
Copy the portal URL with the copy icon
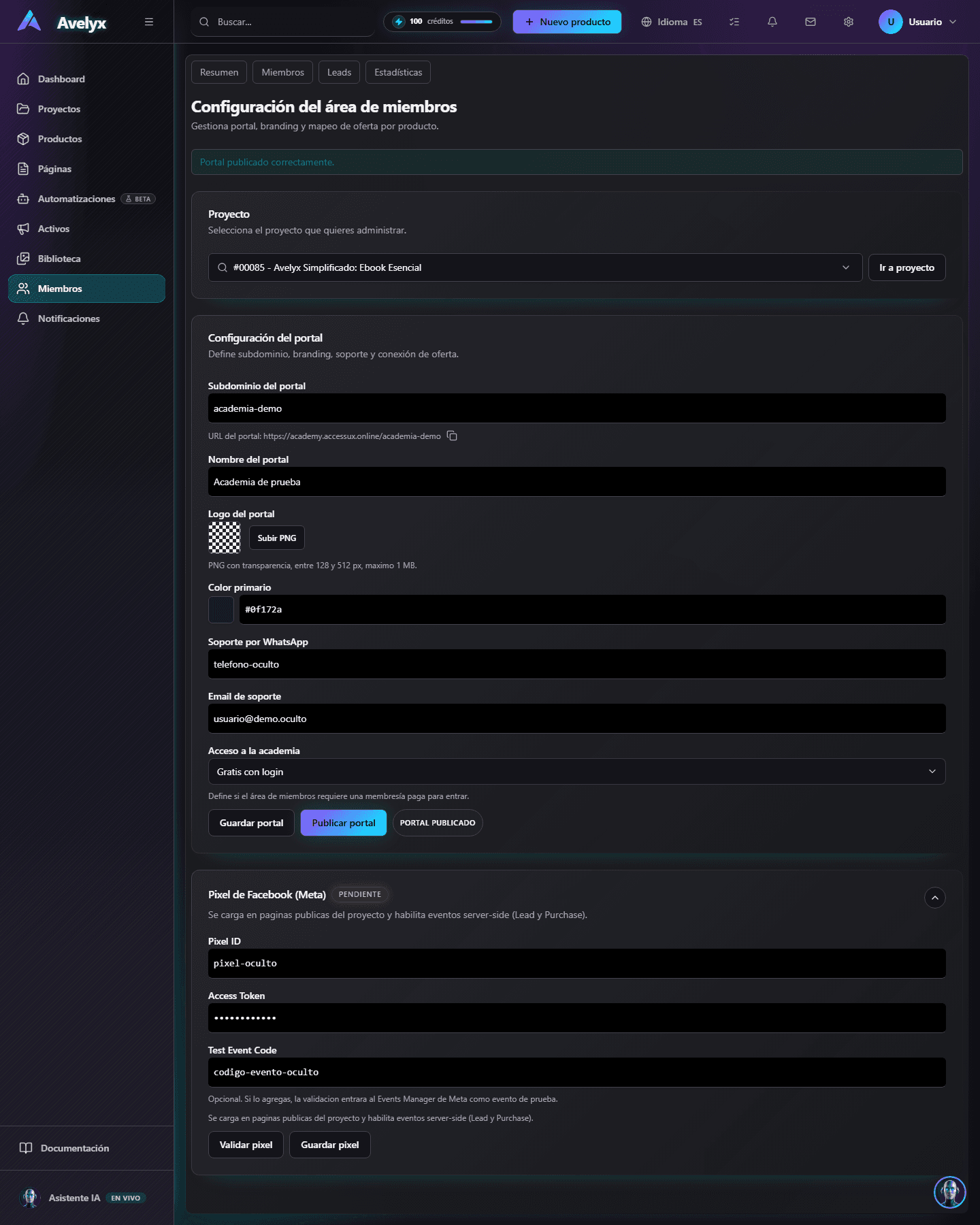coord(452,436)
